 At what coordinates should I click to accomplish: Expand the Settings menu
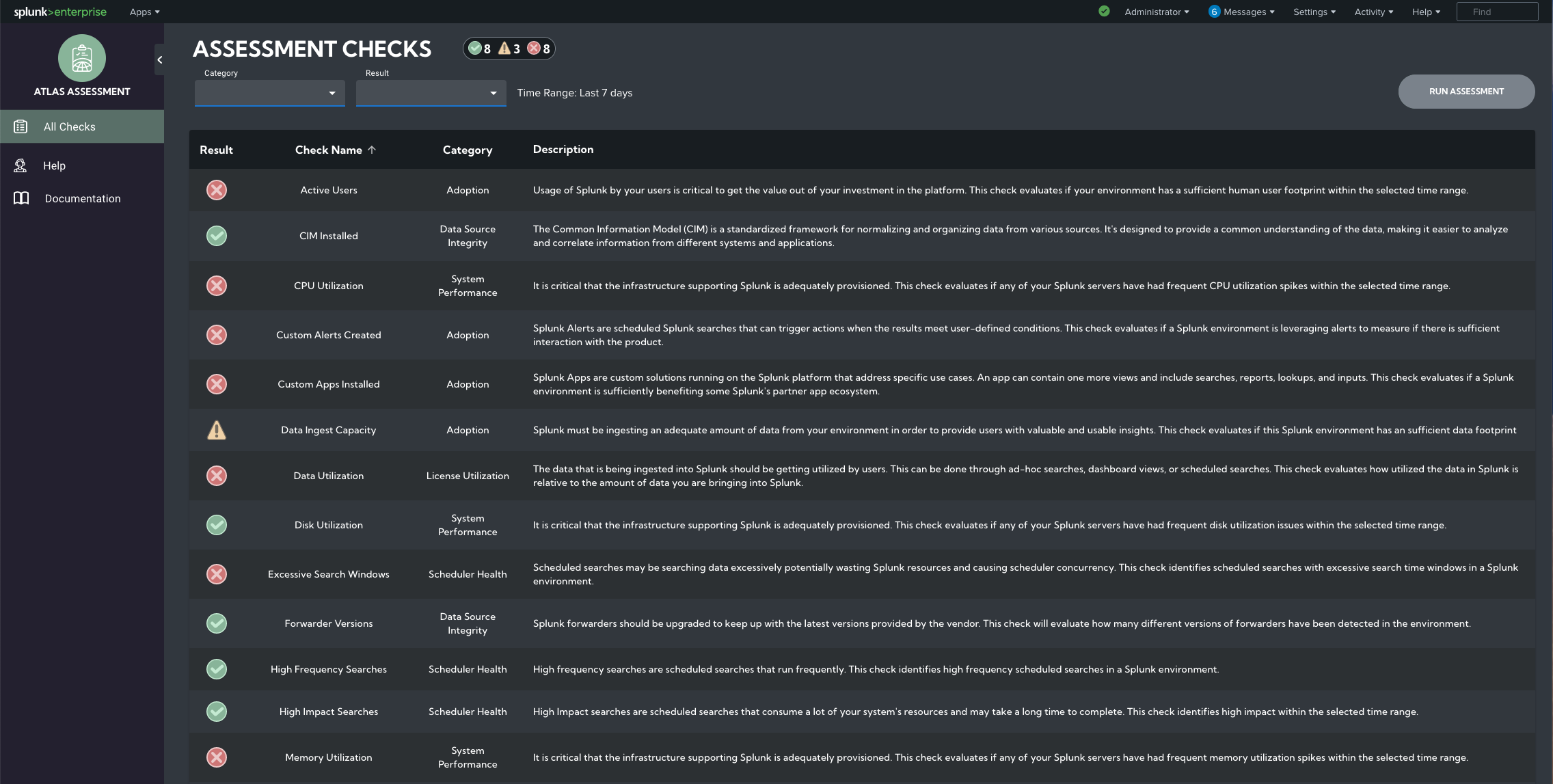click(x=1313, y=12)
